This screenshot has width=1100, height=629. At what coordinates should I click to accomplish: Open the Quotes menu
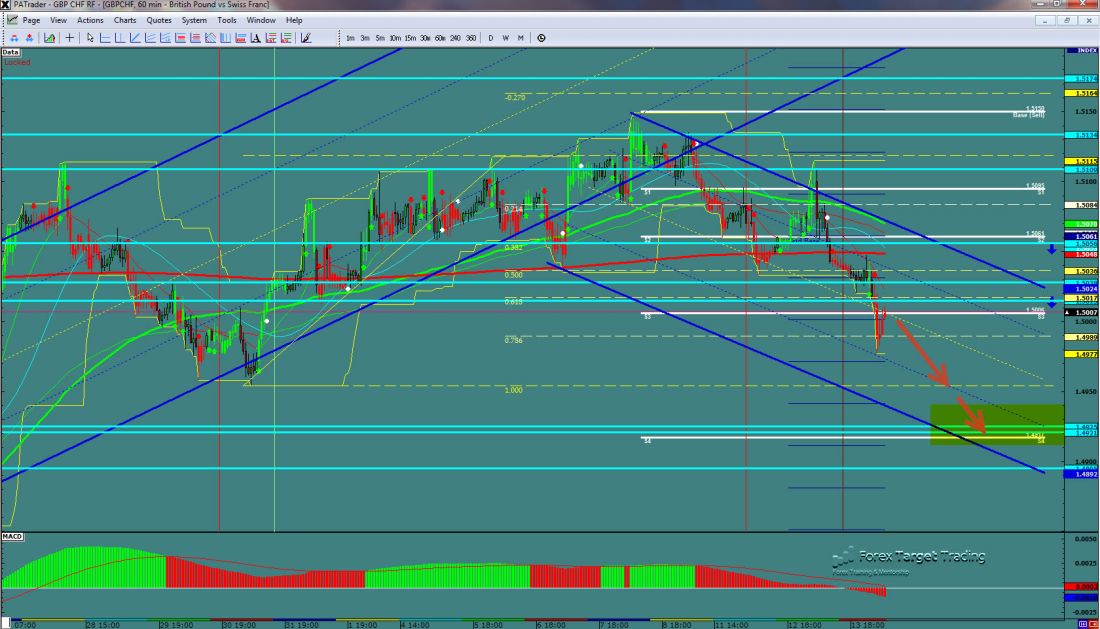(x=158, y=20)
